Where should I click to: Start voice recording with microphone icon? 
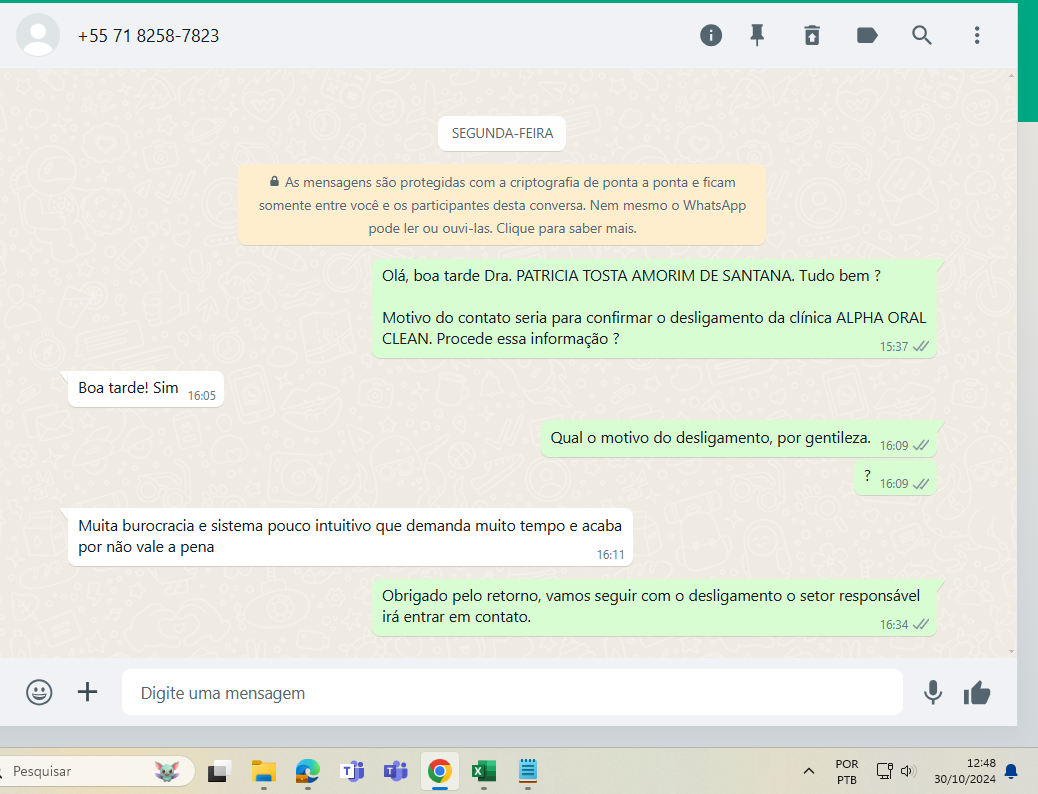click(933, 692)
